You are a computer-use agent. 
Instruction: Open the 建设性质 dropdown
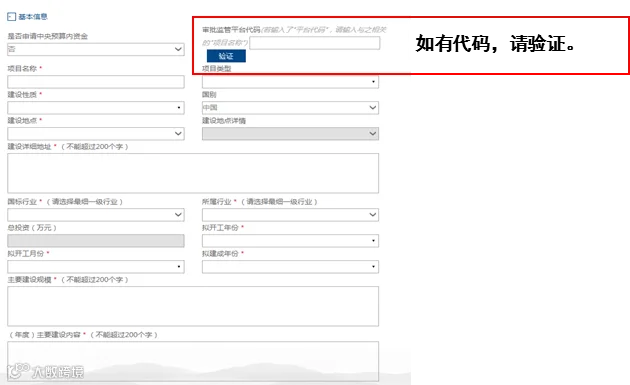point(96,108)
